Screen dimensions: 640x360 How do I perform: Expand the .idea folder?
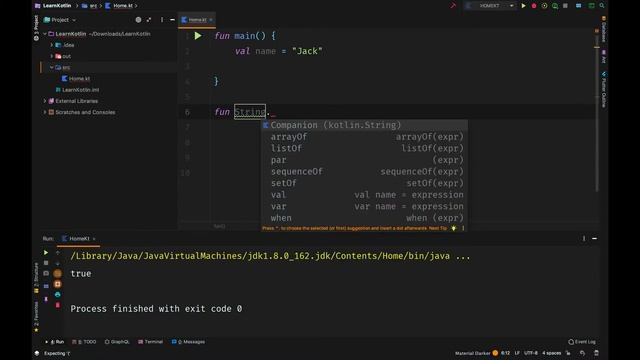52,45
